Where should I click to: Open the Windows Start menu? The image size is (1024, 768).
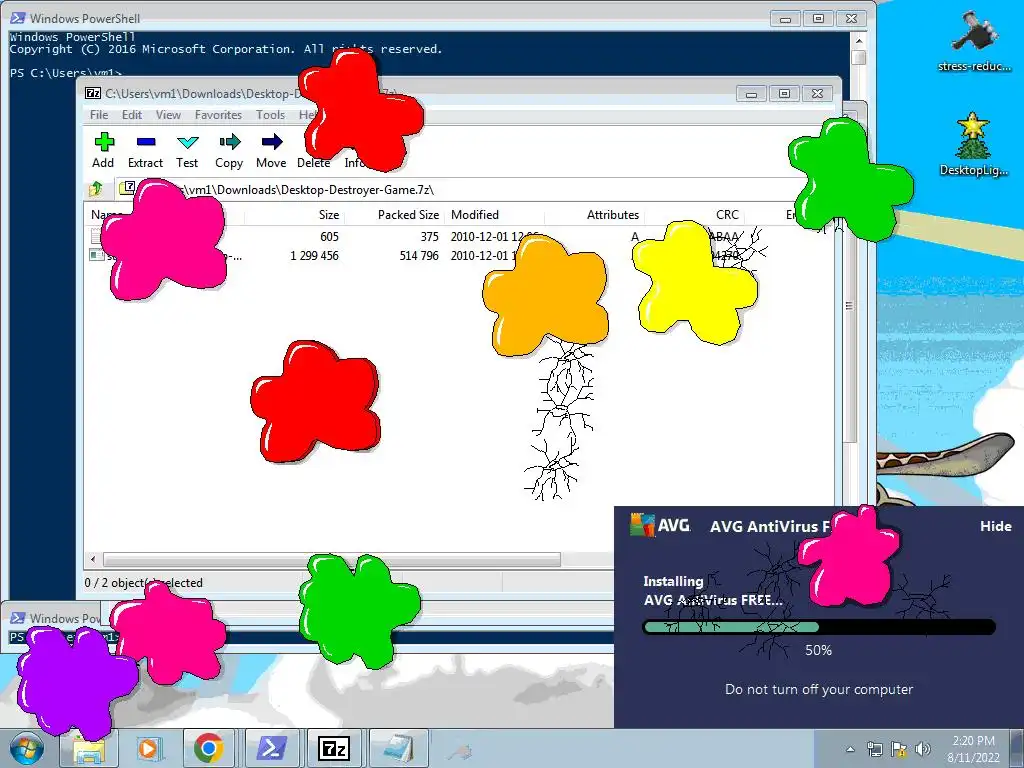coord(27,748)
